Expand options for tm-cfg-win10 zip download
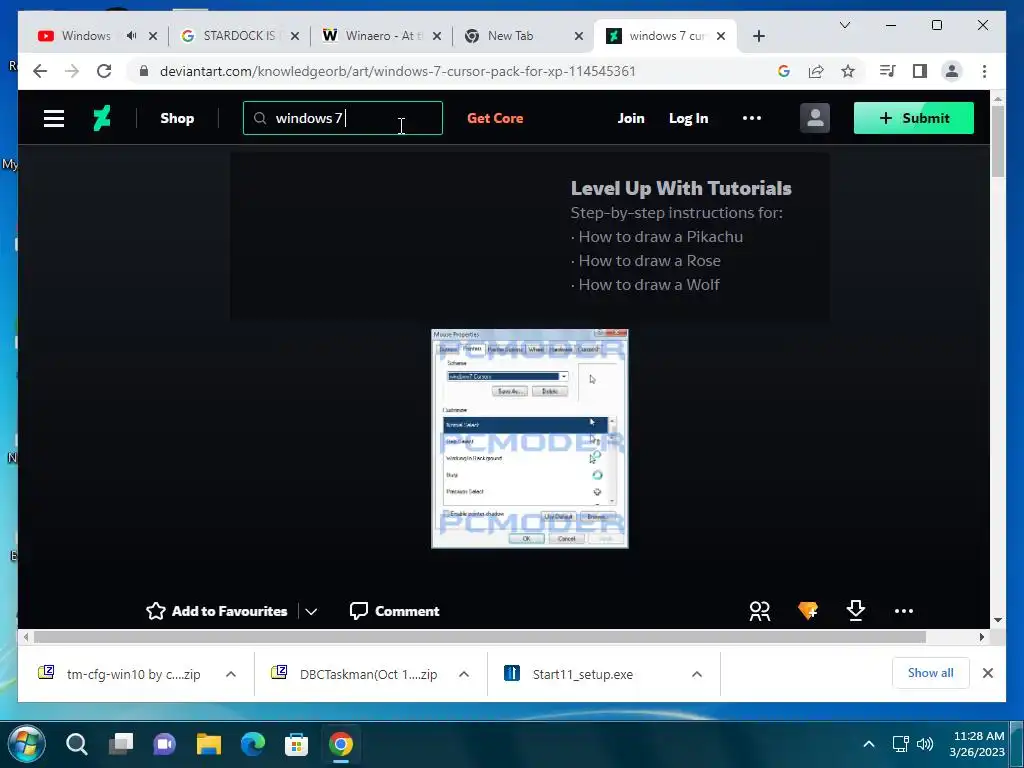1024x768 pixels. [x=231, y=674]
